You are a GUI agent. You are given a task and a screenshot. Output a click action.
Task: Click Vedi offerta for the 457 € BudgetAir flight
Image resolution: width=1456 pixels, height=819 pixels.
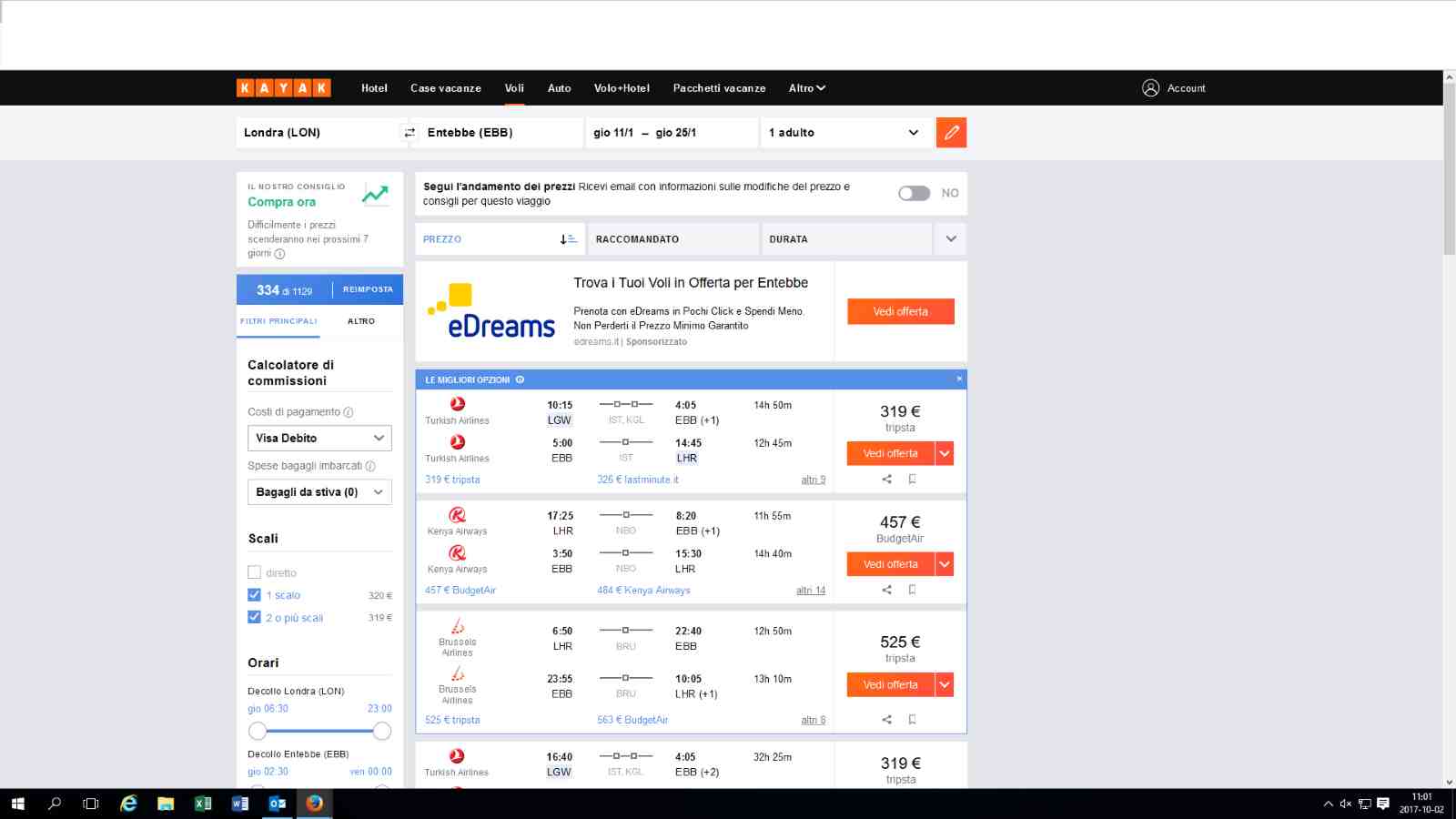click(x=891, y=564)
